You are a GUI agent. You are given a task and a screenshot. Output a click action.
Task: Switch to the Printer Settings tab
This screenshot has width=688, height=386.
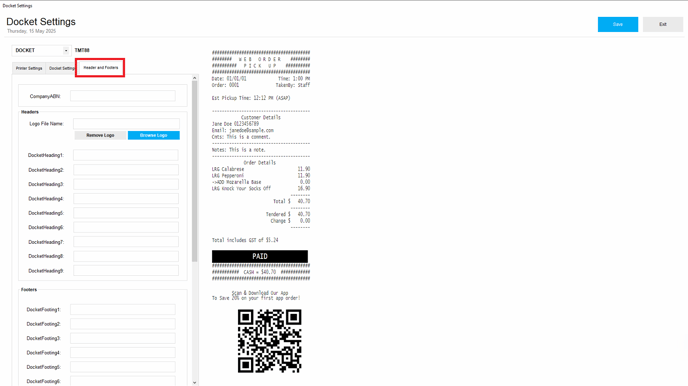click(29, 68)
